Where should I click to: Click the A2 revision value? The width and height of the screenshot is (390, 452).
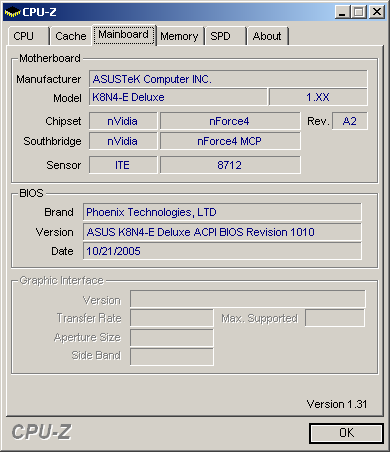point(350,121)
